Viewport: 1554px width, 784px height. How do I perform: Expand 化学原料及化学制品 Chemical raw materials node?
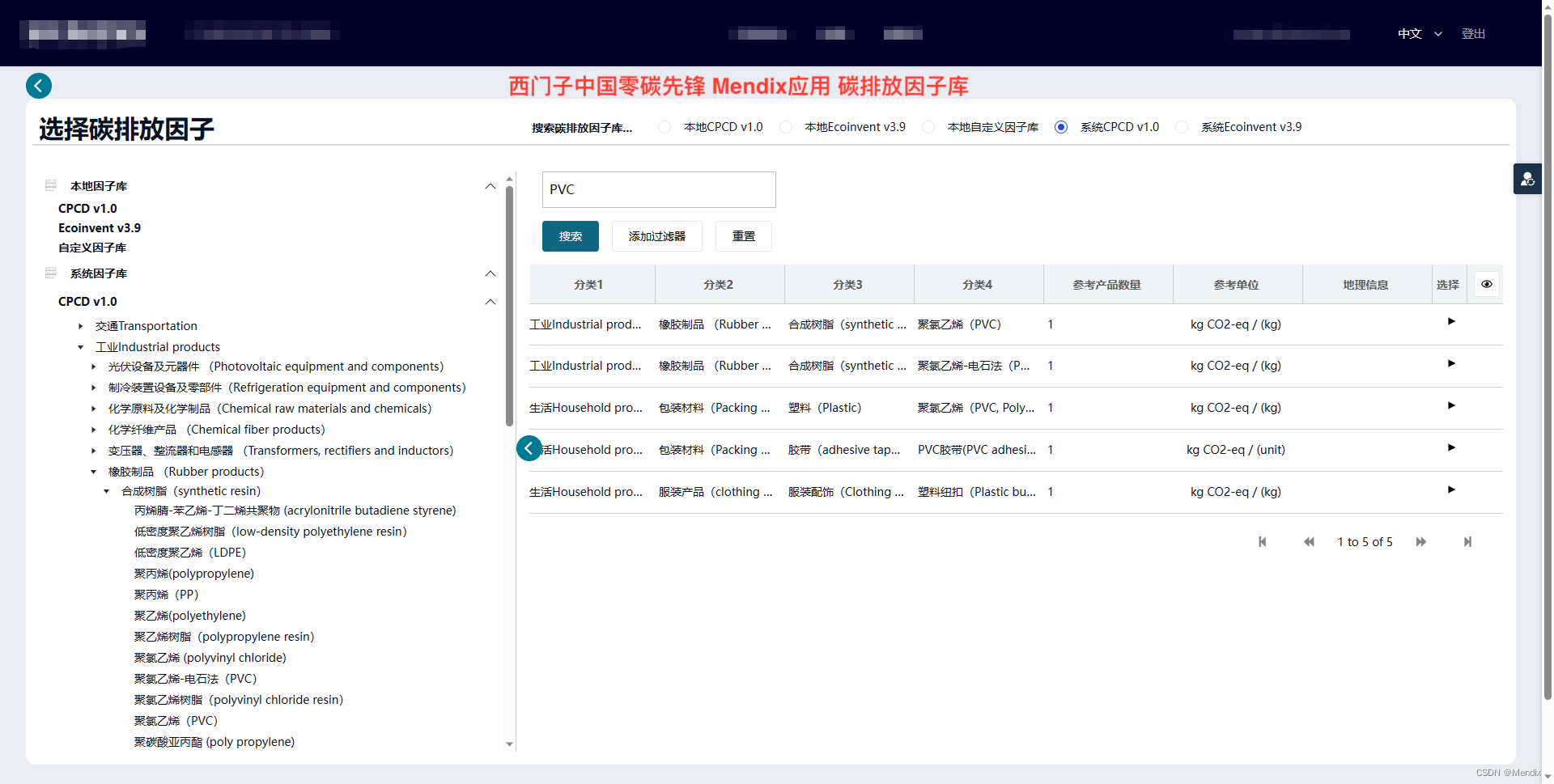pos(94,409)
